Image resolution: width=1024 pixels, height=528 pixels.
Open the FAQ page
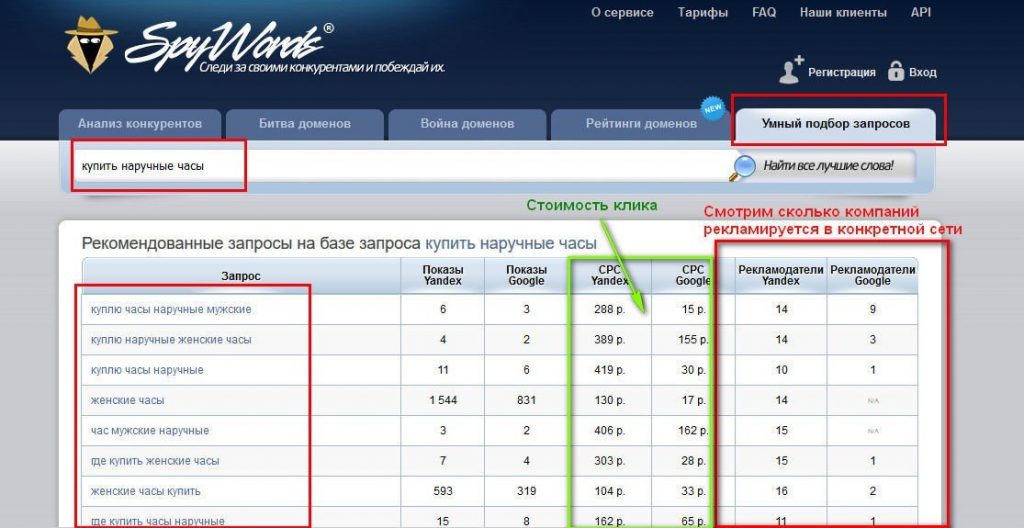point(764,12)
